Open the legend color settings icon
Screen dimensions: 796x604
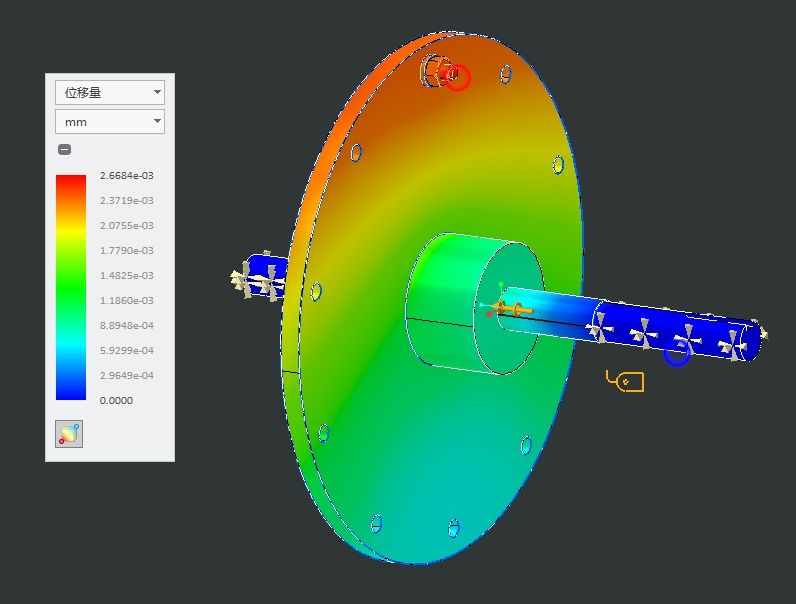pyautogui.click(x=69, y=434)
